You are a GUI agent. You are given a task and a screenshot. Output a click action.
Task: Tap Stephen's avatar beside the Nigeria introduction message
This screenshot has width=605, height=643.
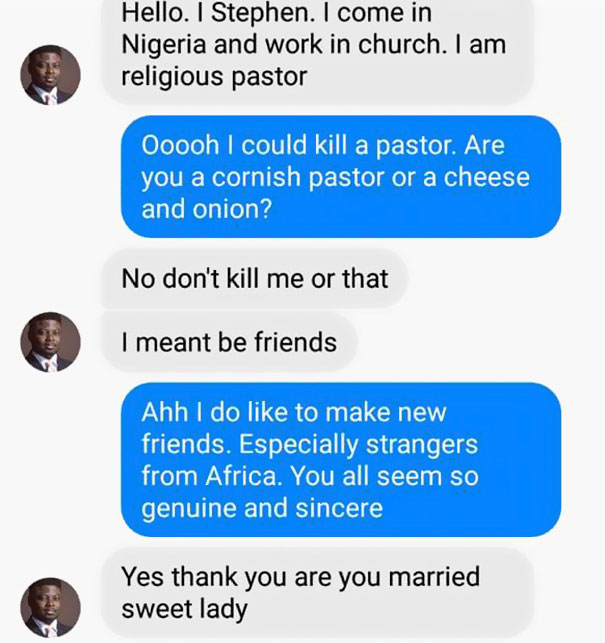50,75
